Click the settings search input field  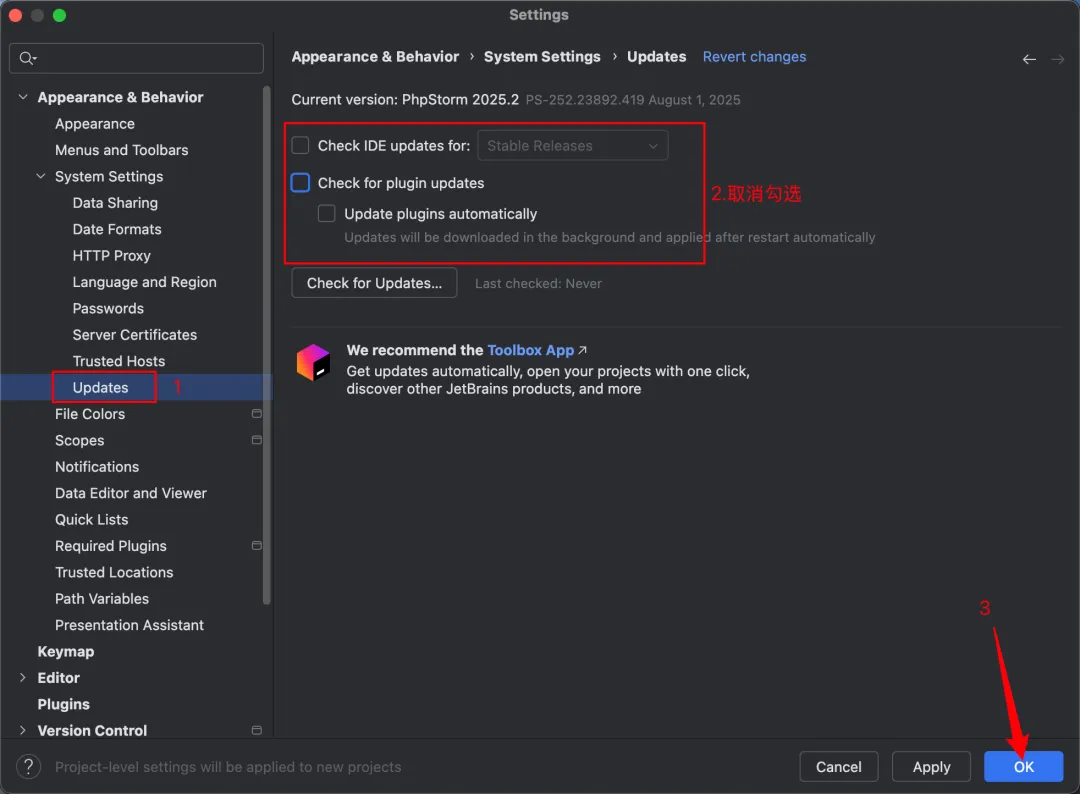pyautogui.click(x=136, y=59)
